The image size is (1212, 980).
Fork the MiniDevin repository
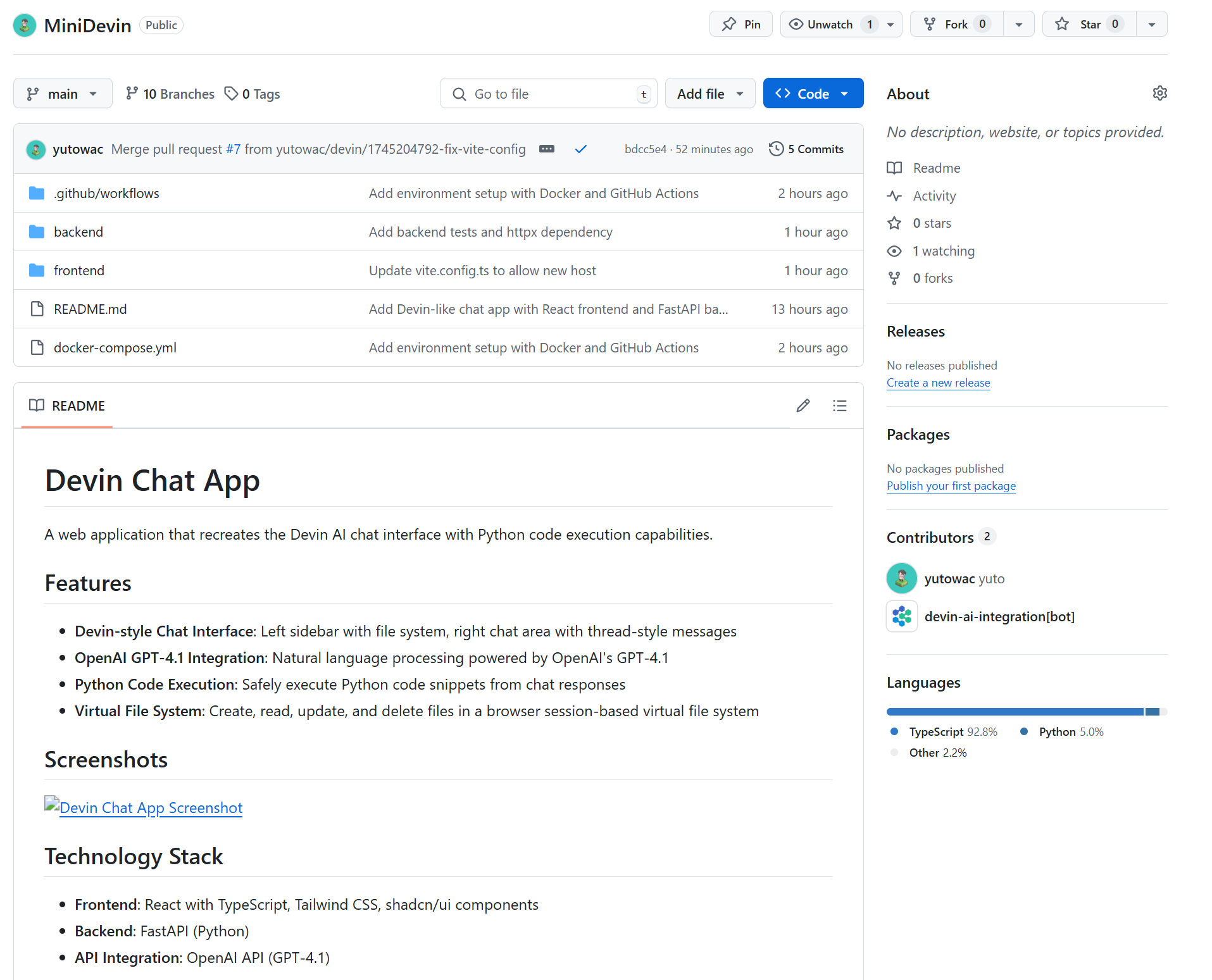[x=956, y=24]
